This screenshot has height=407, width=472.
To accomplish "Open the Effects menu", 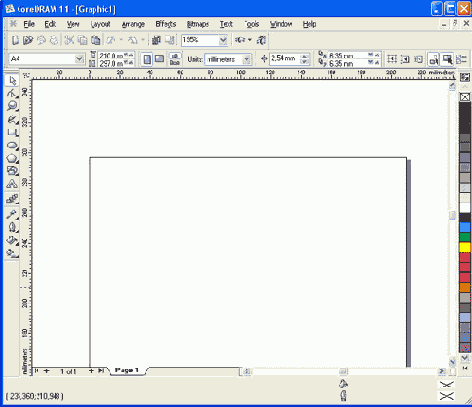I will [x=166, y=24].
